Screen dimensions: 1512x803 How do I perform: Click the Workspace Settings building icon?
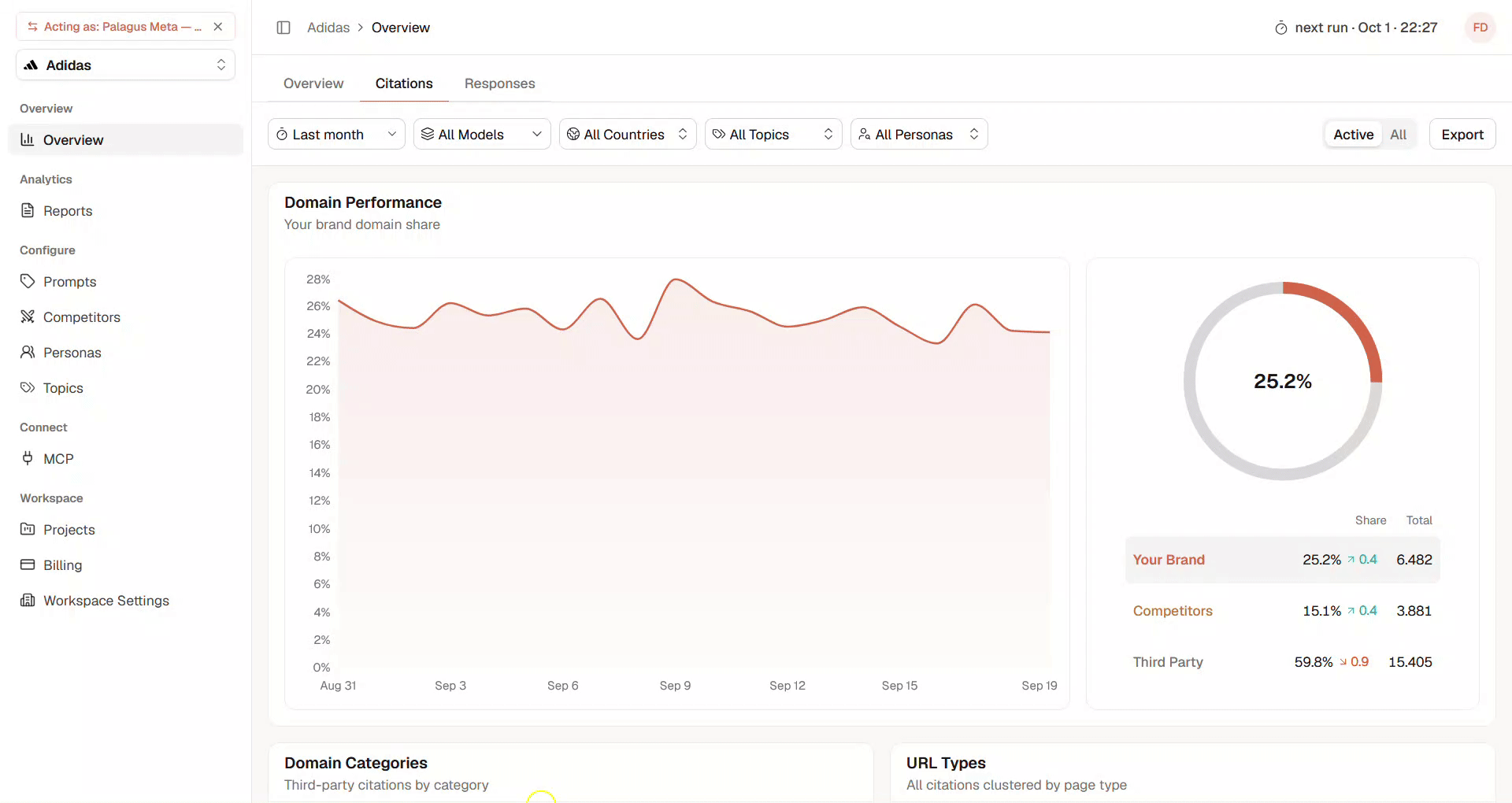pyautogui.click(x=28, y=600)
